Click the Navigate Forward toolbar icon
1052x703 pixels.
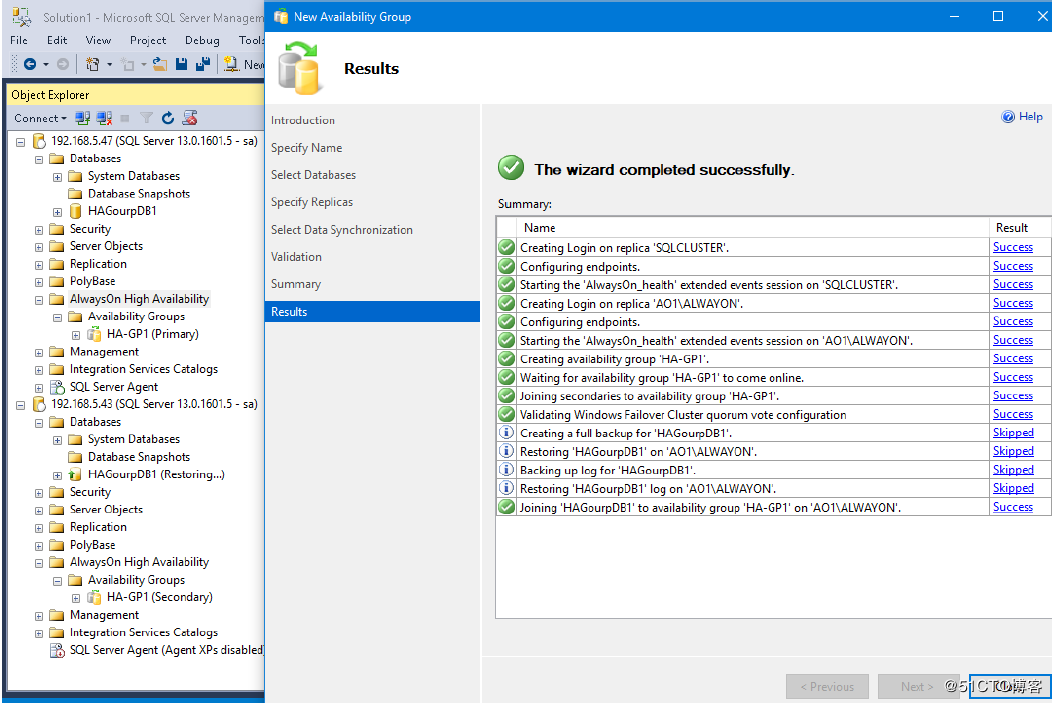[62, 64]
